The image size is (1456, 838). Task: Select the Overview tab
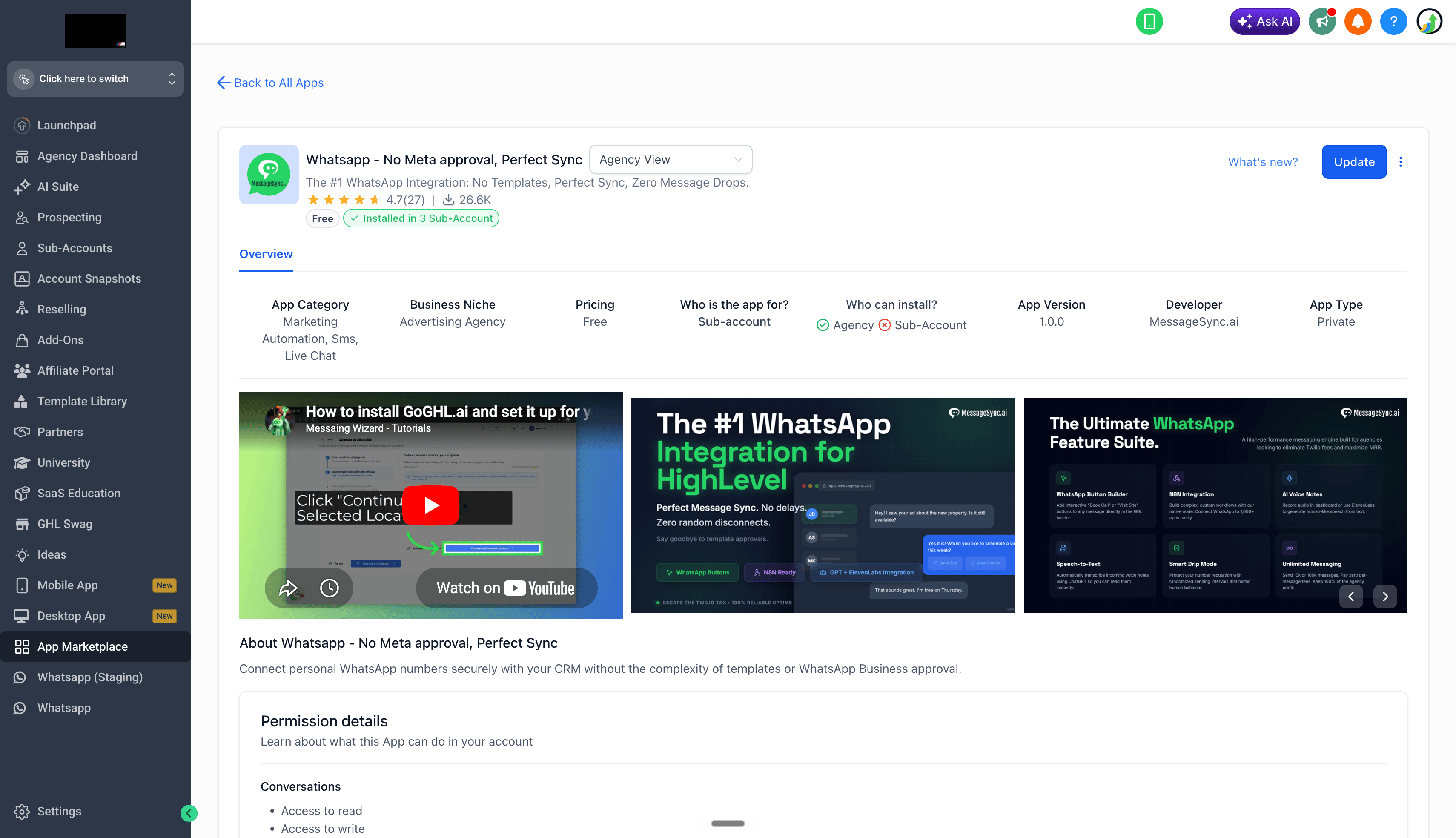click(x=266, y=254)
